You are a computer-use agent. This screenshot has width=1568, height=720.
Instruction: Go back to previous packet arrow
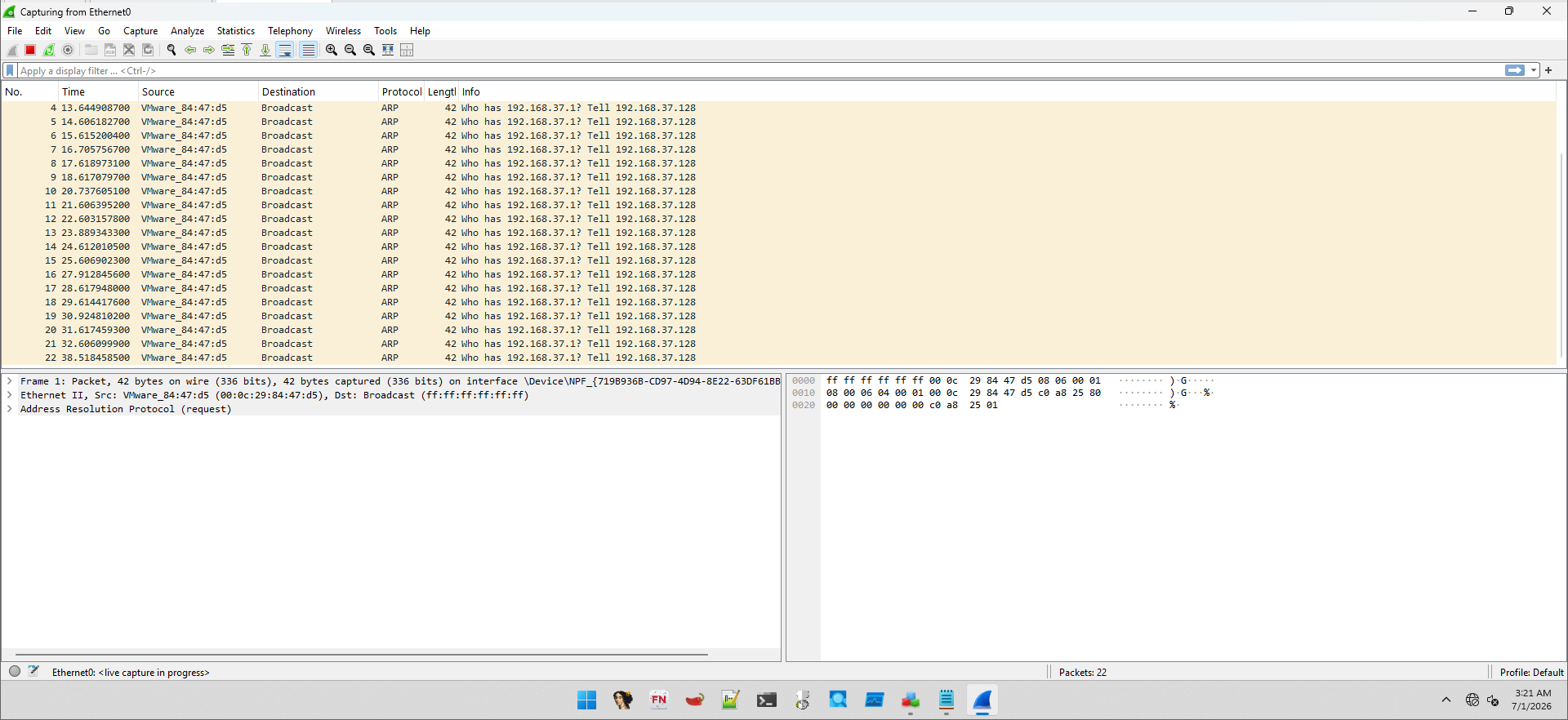click(x=190, y=50)
